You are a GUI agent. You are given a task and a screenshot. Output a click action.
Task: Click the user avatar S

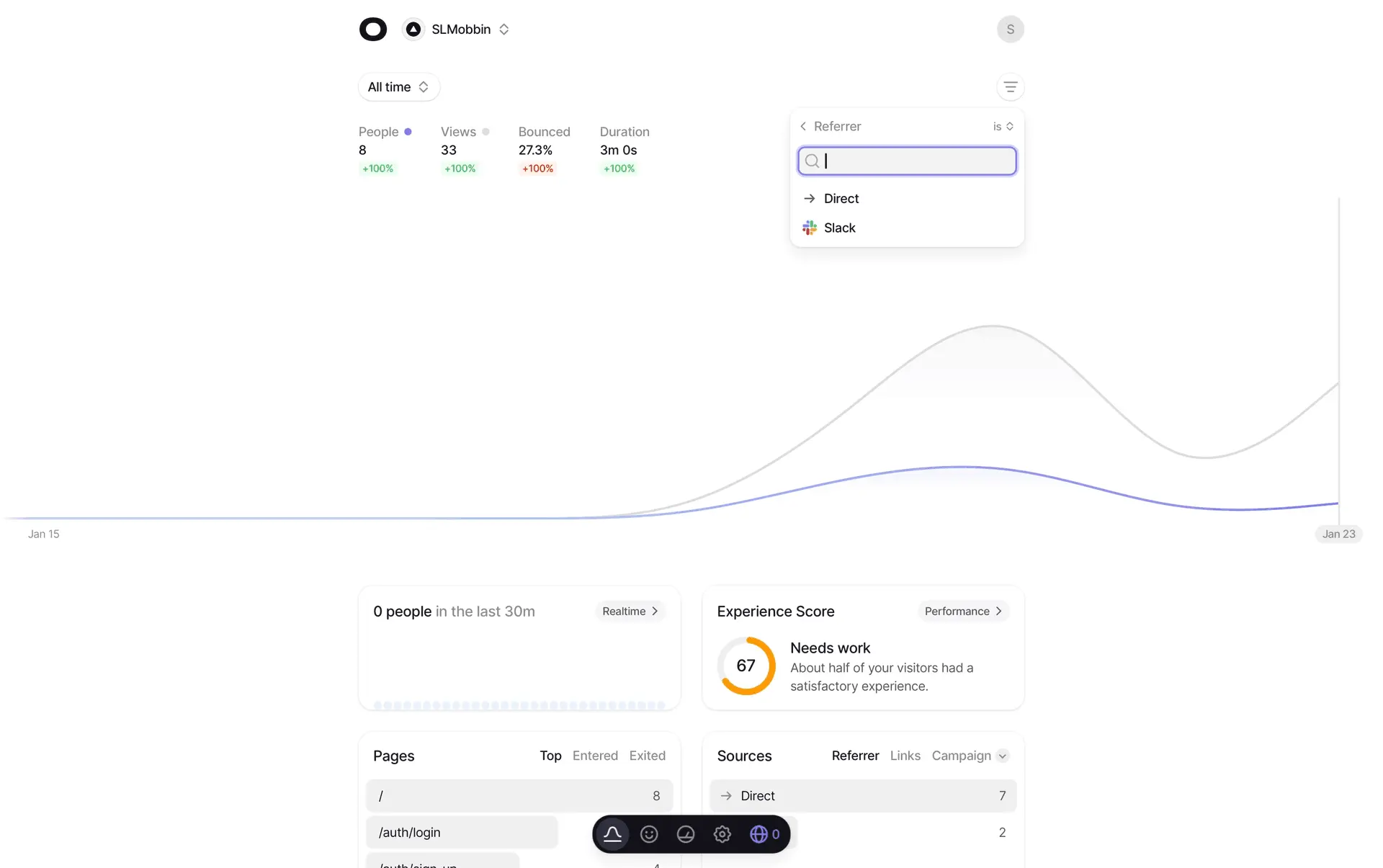1010,30
